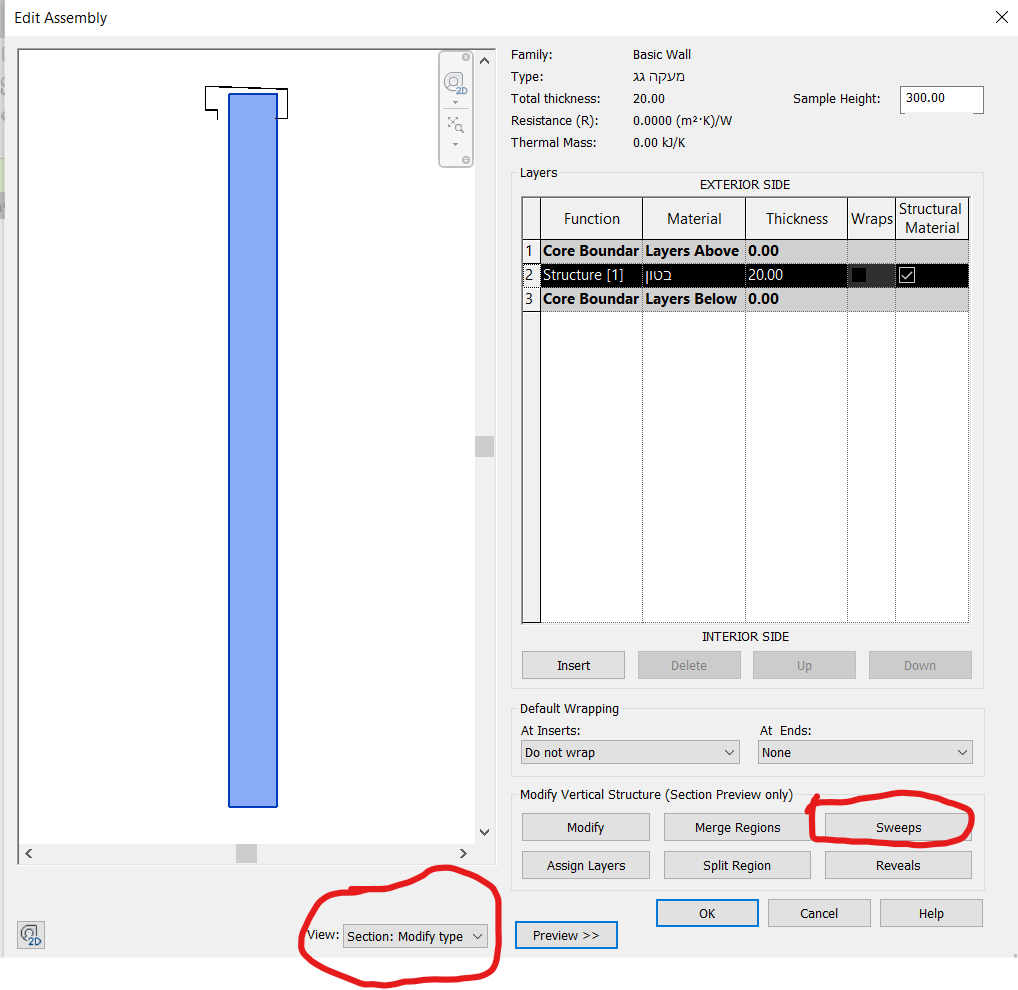Click the preview horizontal scrollbar right arrow

click(x=463, y=853)
